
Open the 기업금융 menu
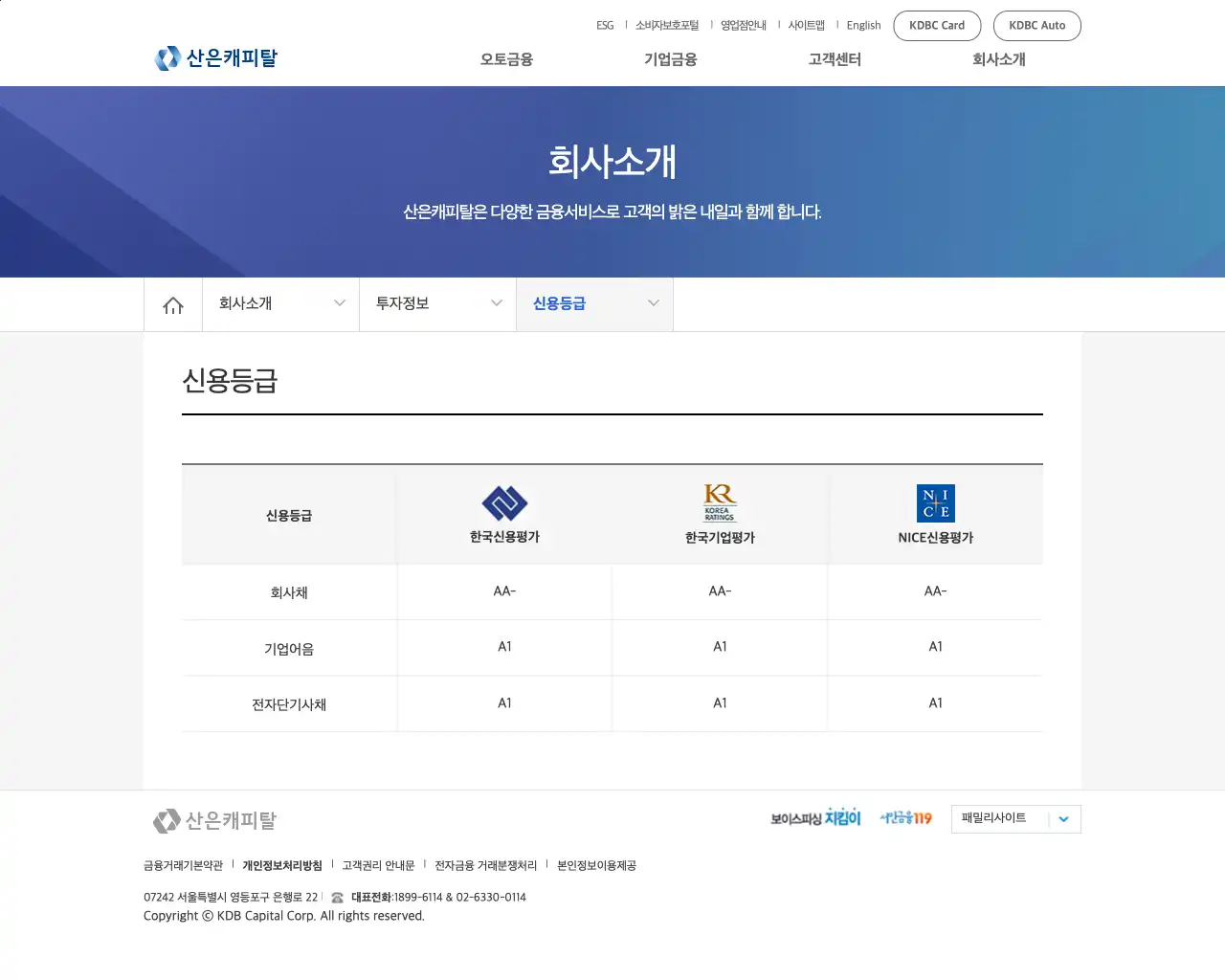coord(670,59)
